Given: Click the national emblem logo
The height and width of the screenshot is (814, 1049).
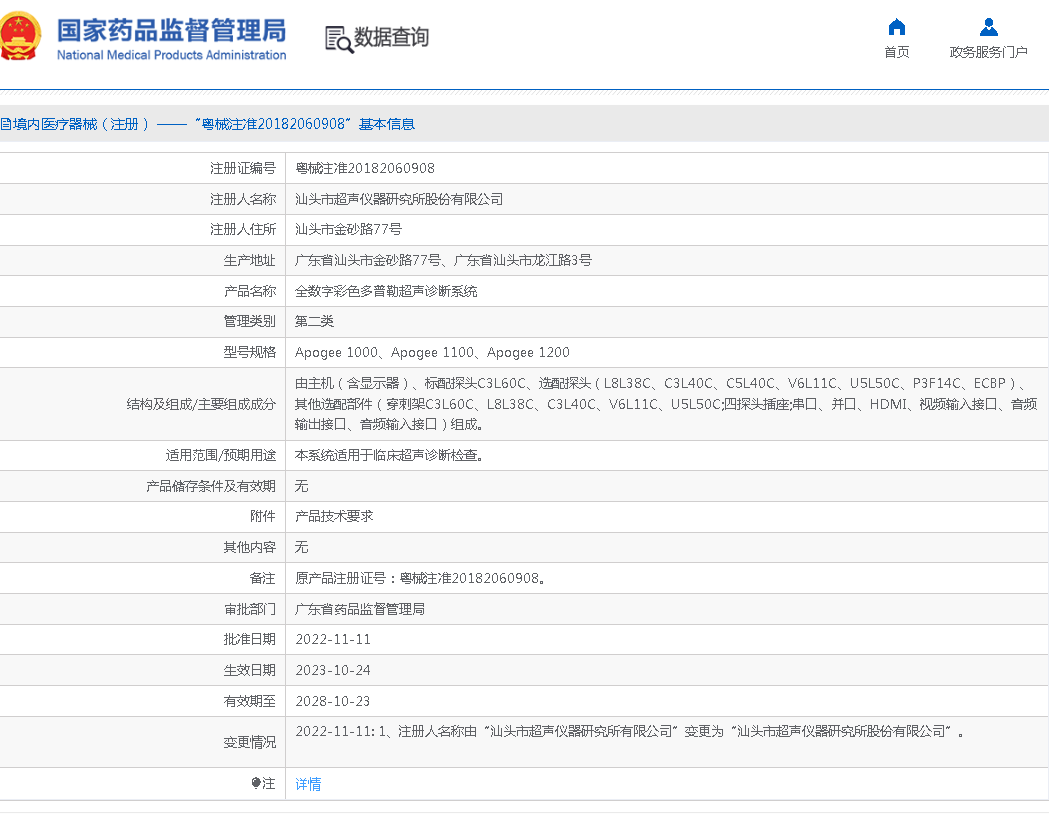Looking at the screenshot, I should [x=21, y=36].
